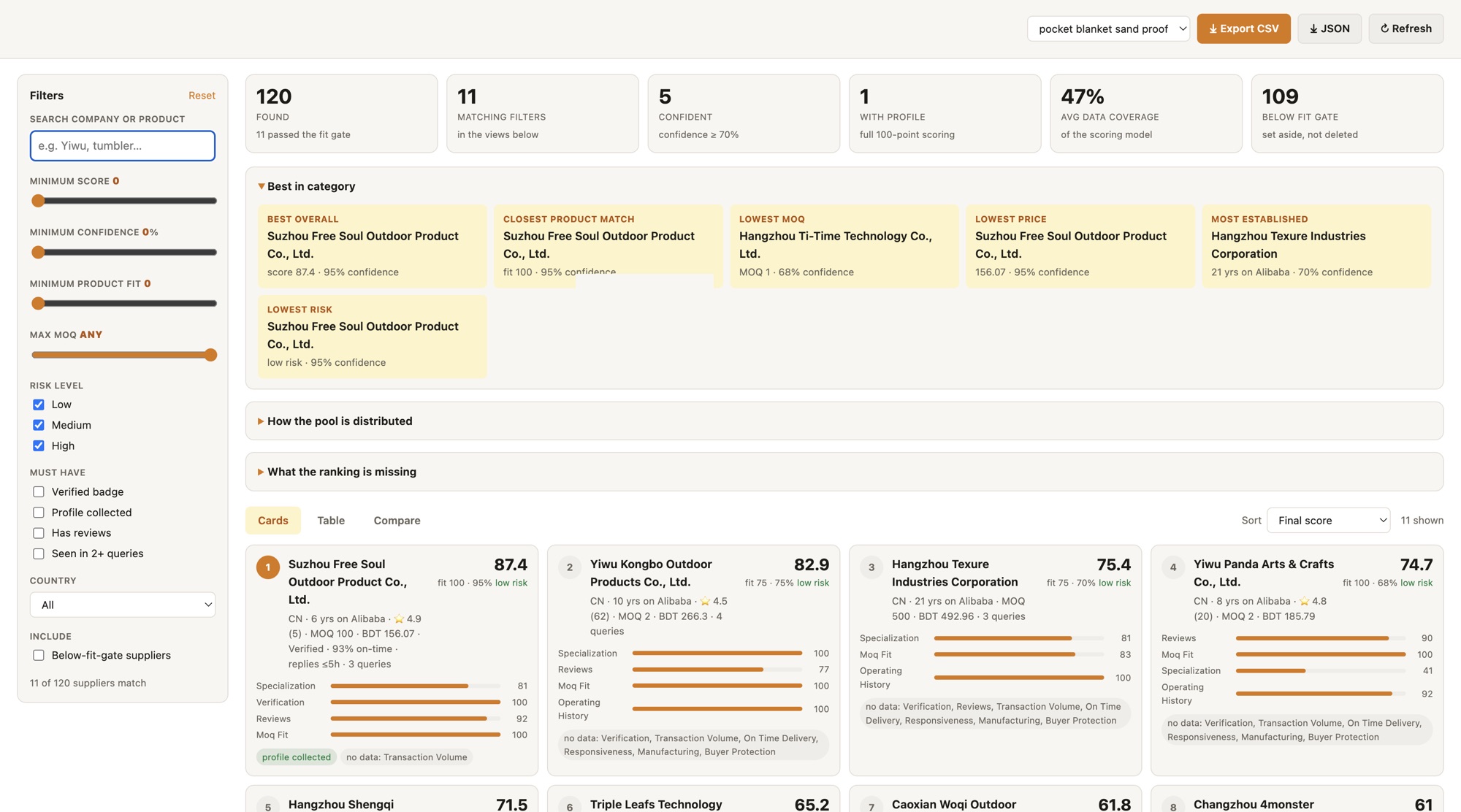Click '11 of 120 suppliers match' text

point(88,683)
